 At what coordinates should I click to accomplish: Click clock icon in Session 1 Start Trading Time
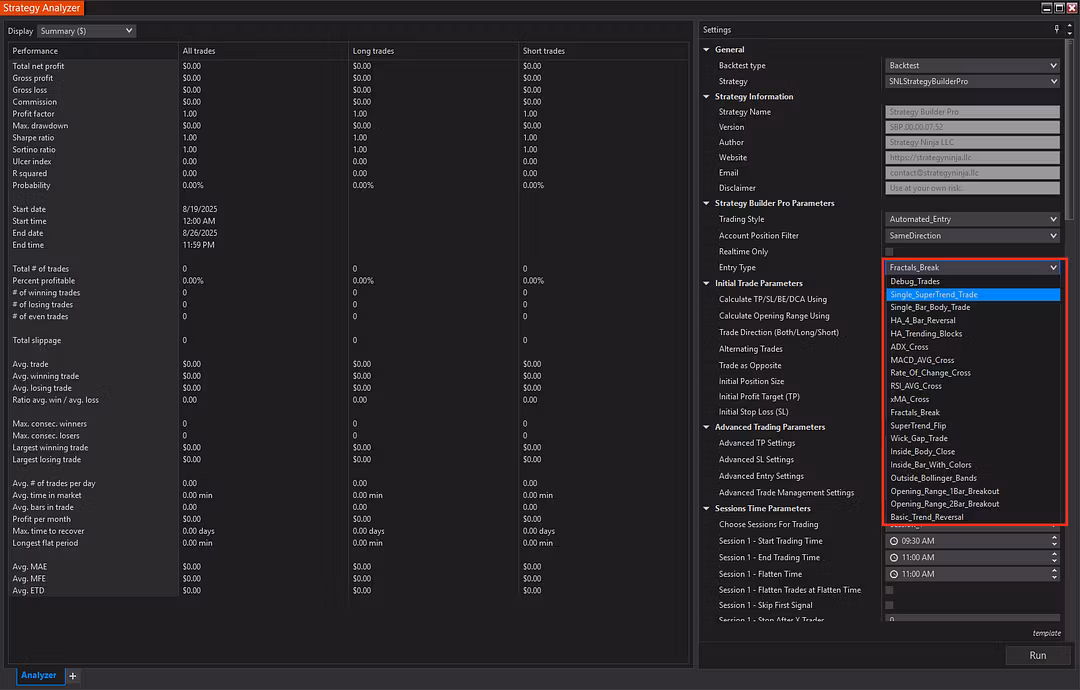click(895, 541)
